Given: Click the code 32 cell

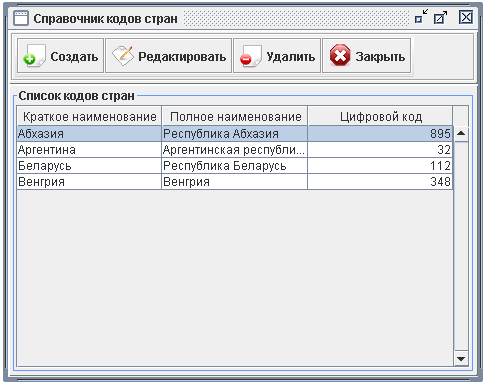Looking at the screenshot, I should coord(380,150).
